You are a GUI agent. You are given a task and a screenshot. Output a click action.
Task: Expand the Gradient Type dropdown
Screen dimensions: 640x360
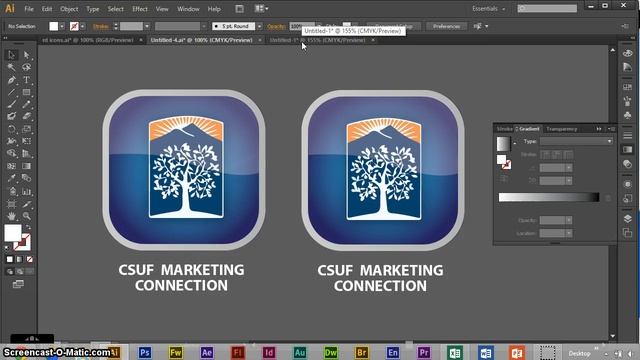(x=576, y=141)
